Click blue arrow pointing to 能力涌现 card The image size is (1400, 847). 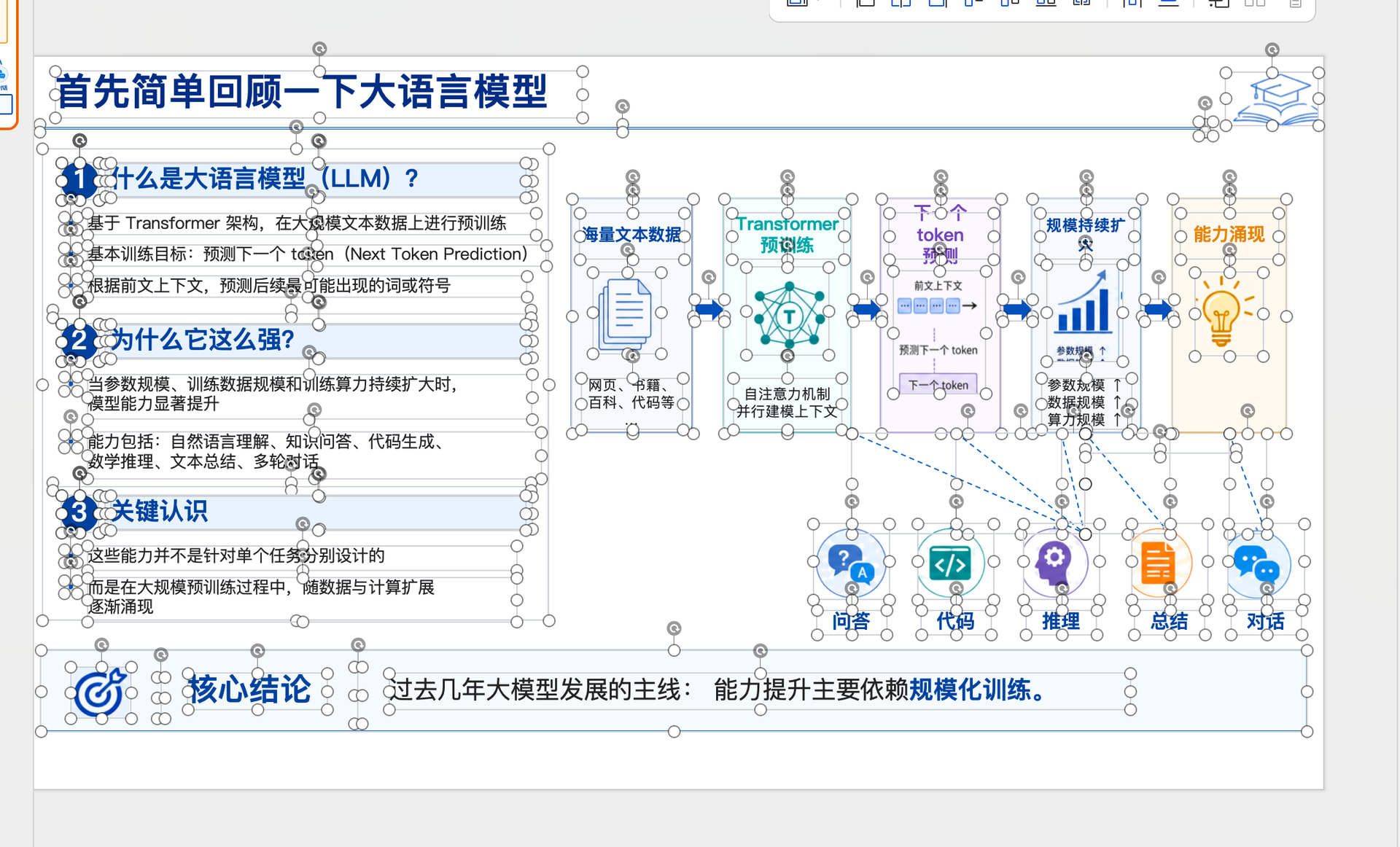click(1159, 309)
